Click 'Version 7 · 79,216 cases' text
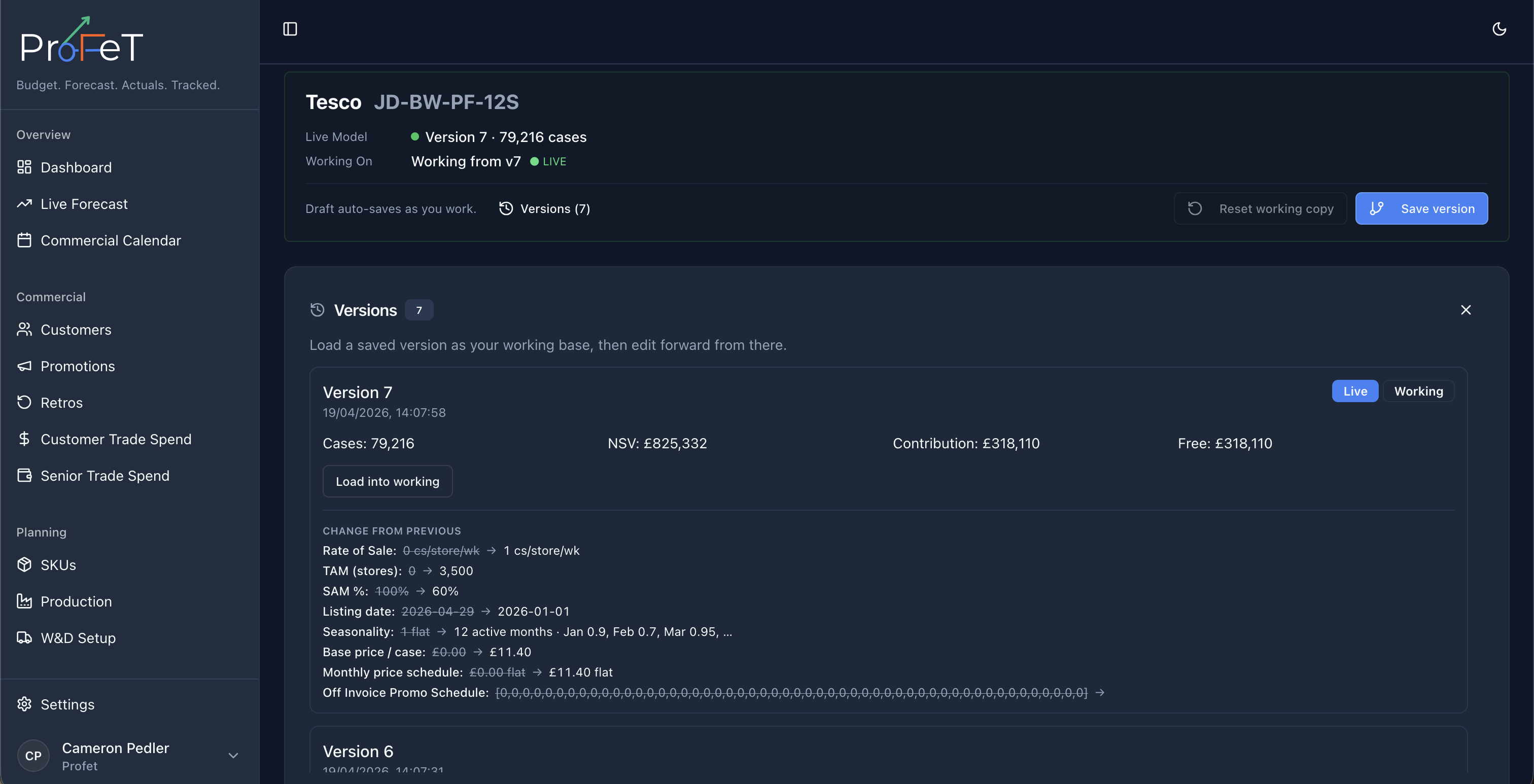 pyautogui.click(x=506, y=137)
